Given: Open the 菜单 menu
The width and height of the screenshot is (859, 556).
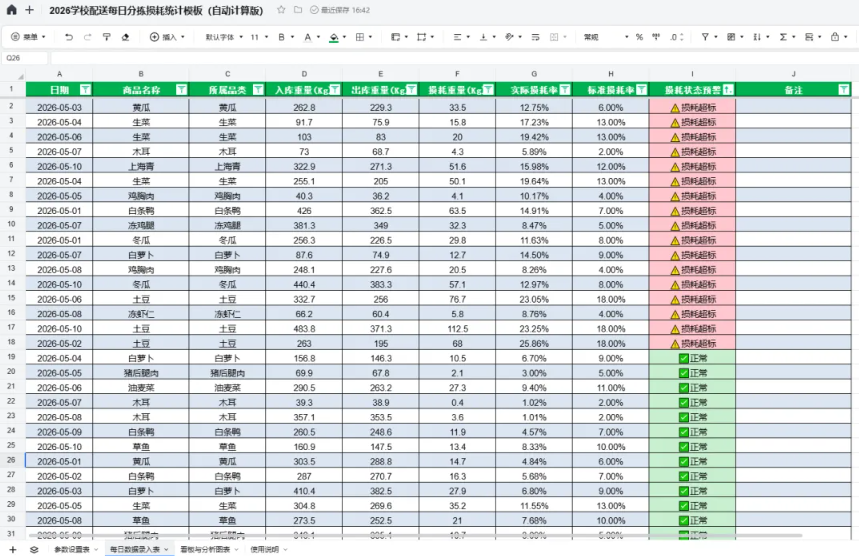Looking at the screenshot, I should coord(28,37).
